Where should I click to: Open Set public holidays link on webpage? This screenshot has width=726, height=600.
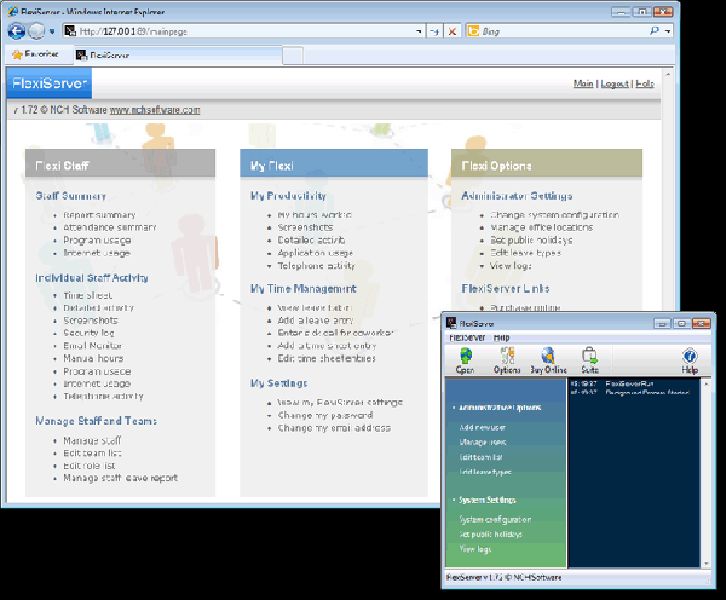pyautogui.click(x=531, y=240)
